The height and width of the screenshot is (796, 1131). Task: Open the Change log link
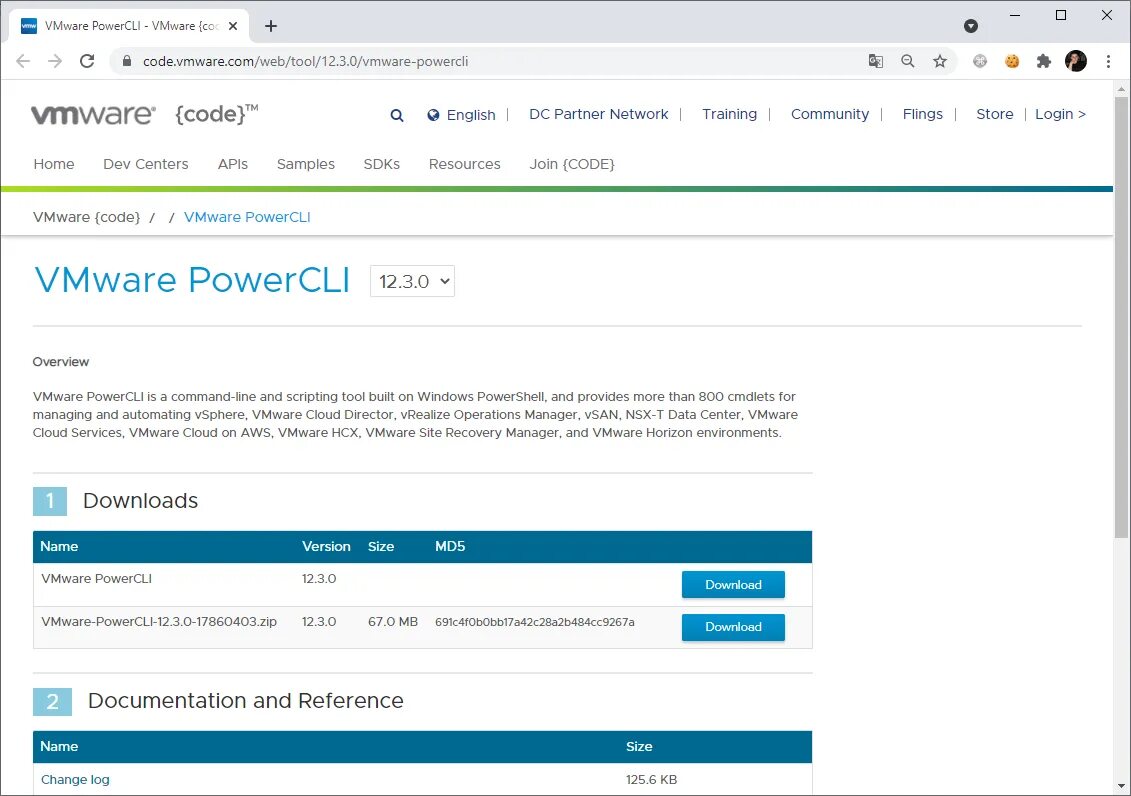75,779
